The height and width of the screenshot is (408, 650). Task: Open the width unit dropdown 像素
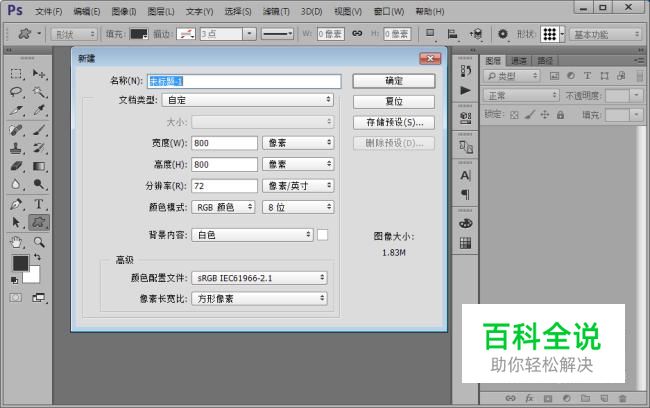[298, 143]
